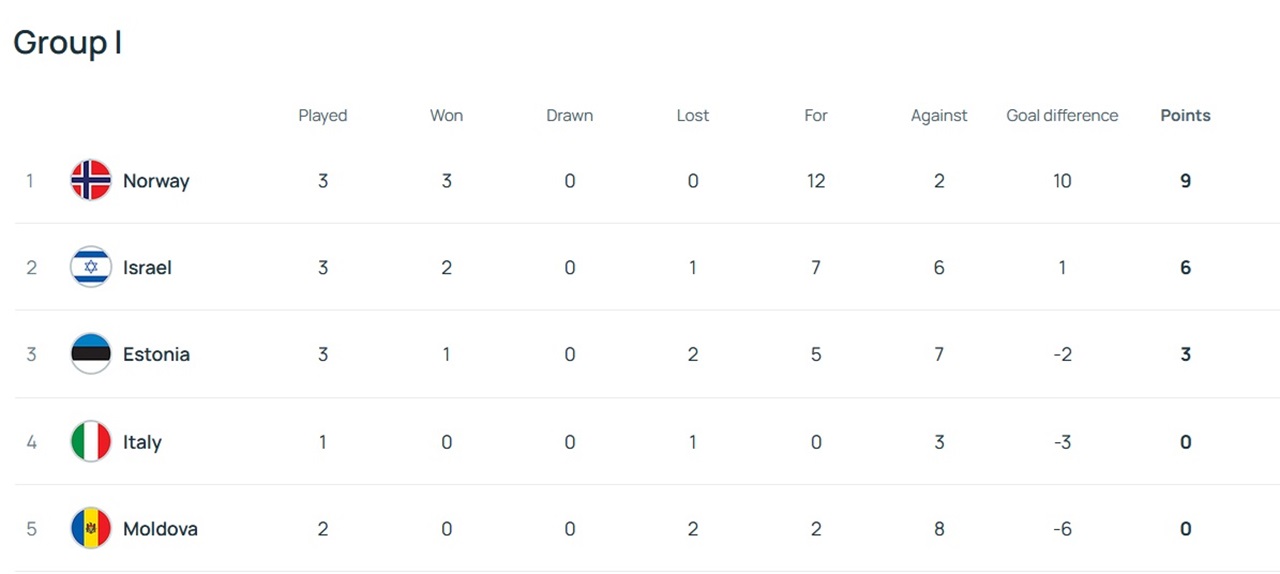Viewport: 1280px width, 574px height.
Task: Click the Drawn column header
Action: 570,116
